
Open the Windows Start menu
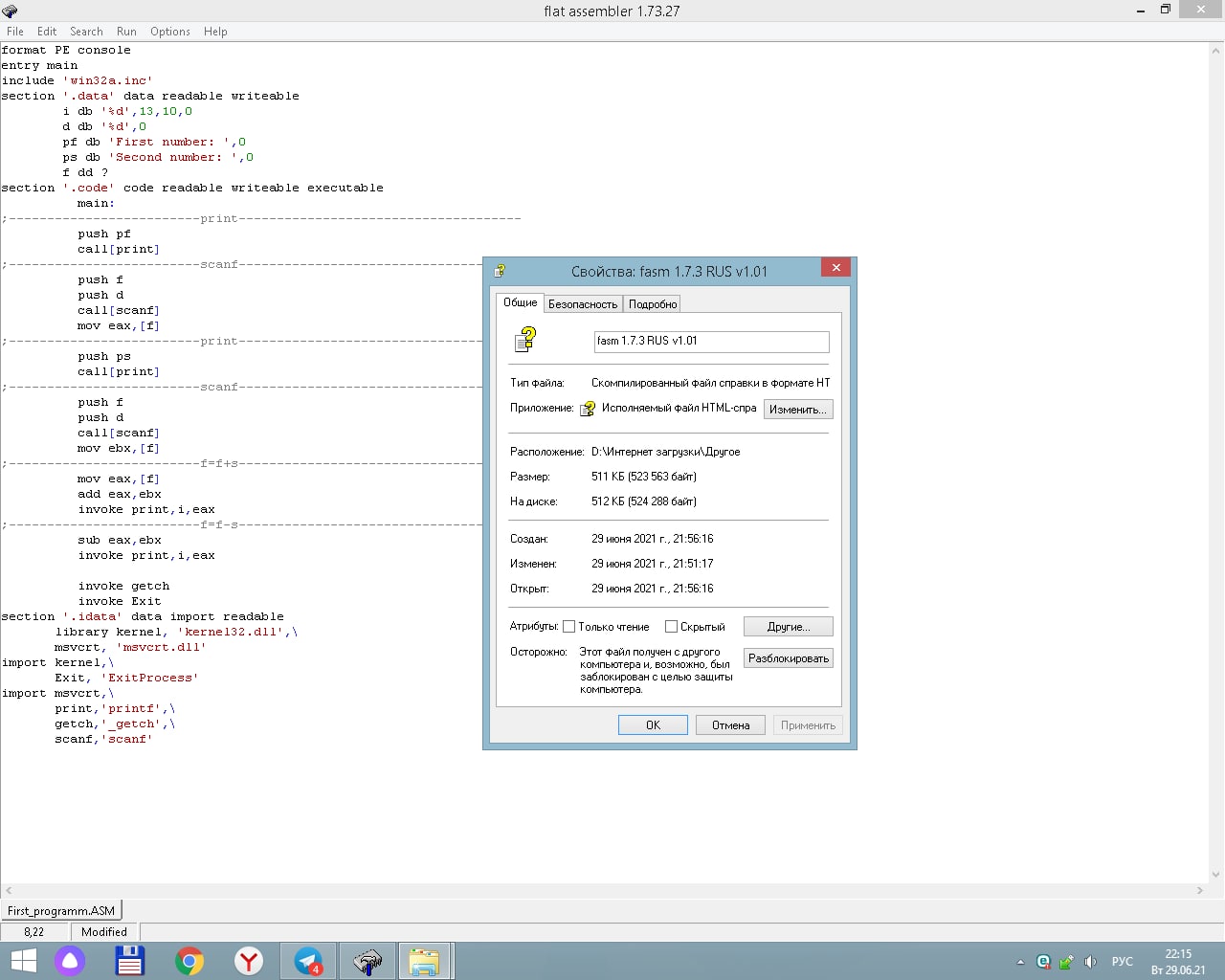click(23, 961)
